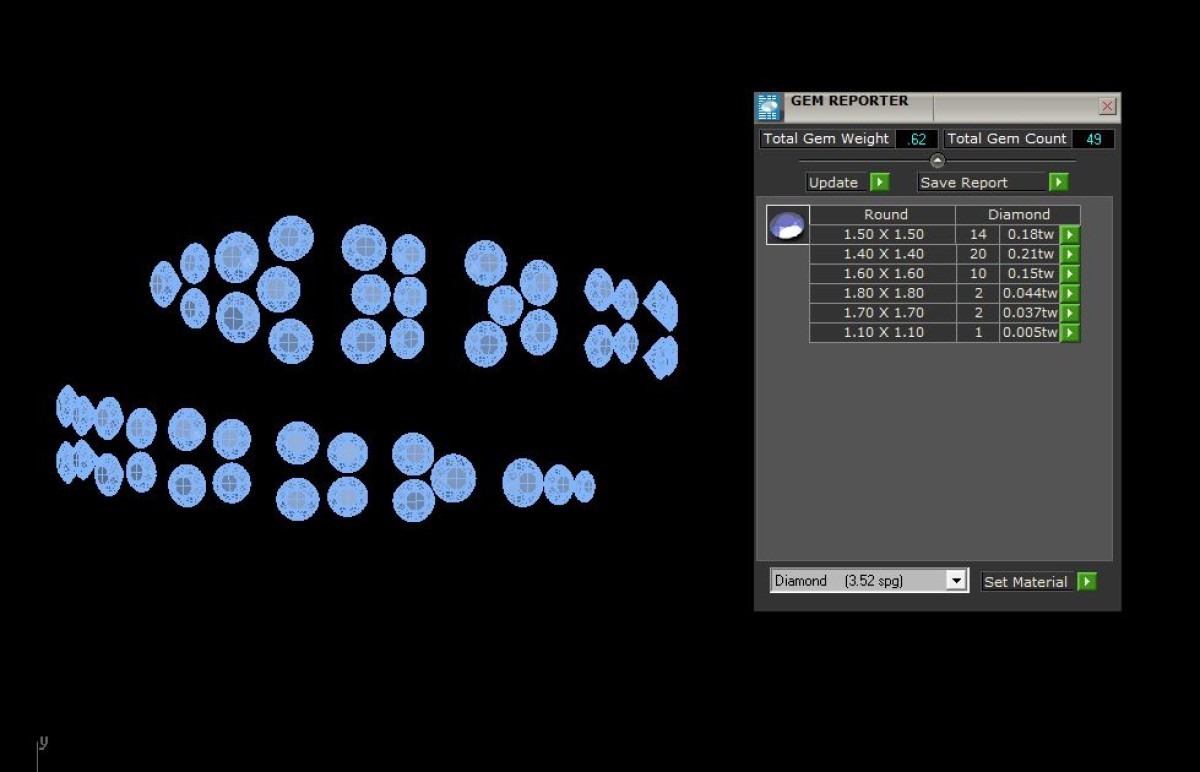Click the green arrow for the 1.80 X 1.80 row
Viewport: 1200px width, 772px height.
pyautogui.click(x=1069, y=293)
